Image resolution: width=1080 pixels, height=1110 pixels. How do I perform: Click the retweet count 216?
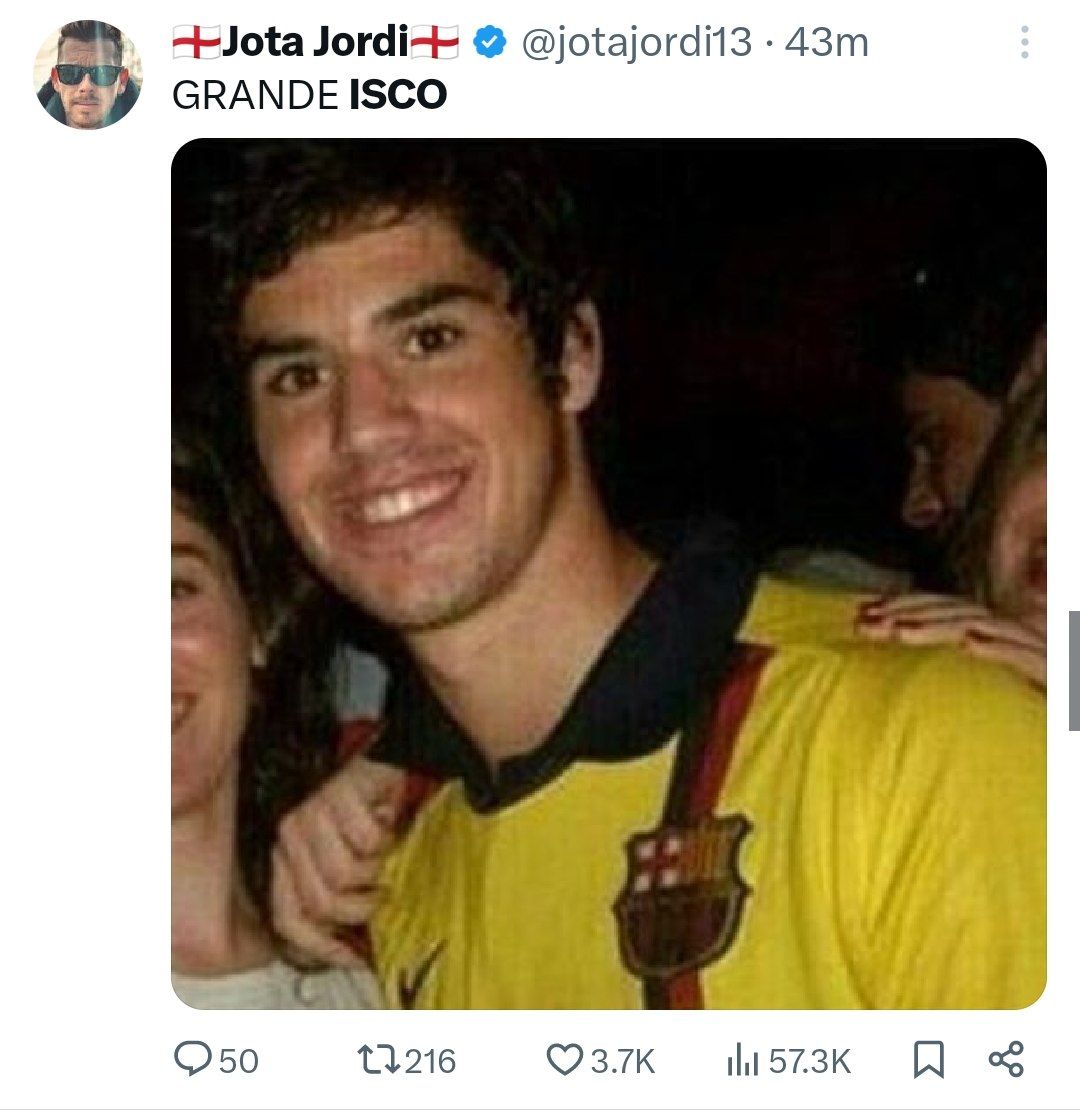coord(431,1061)
